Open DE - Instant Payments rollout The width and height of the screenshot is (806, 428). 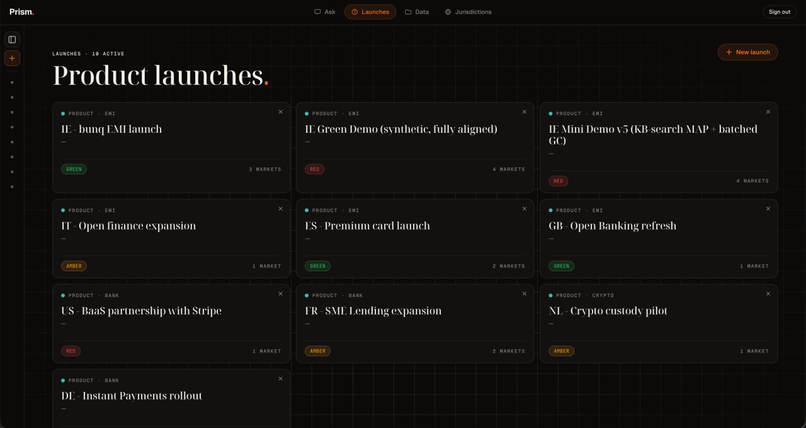coord(132,396)
